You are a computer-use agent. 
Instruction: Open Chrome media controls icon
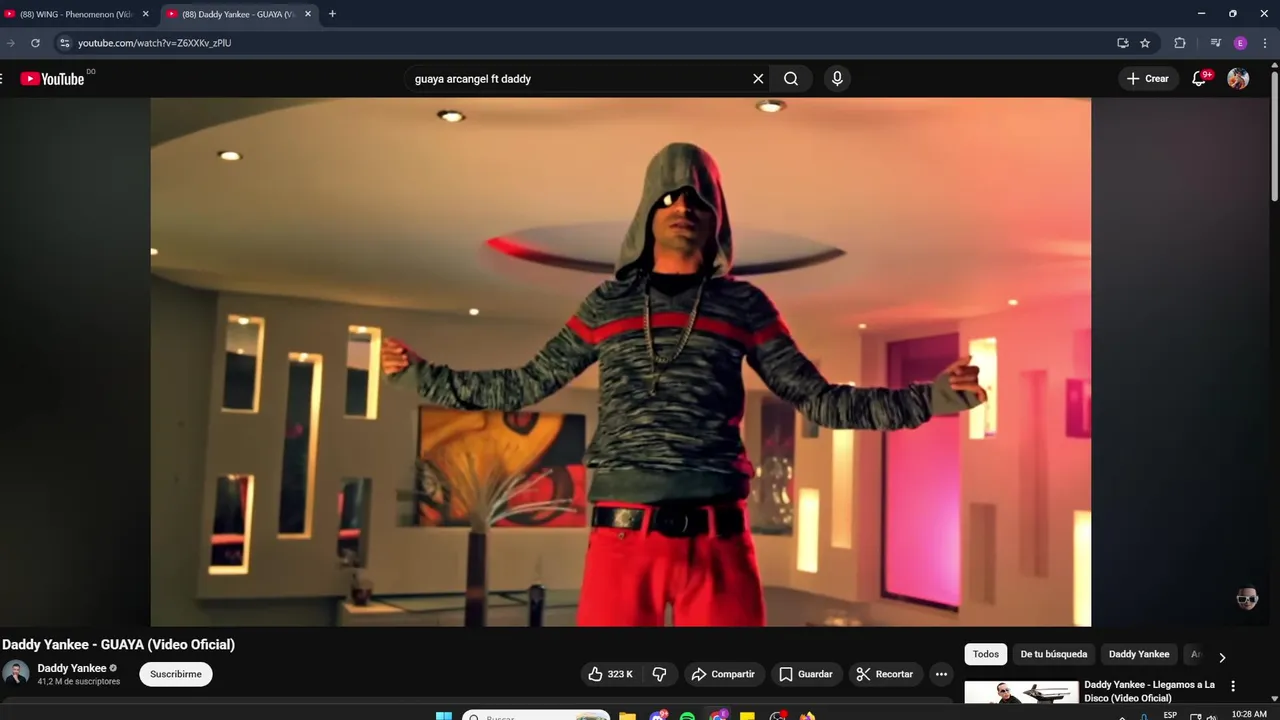[x=1215, y=43]
